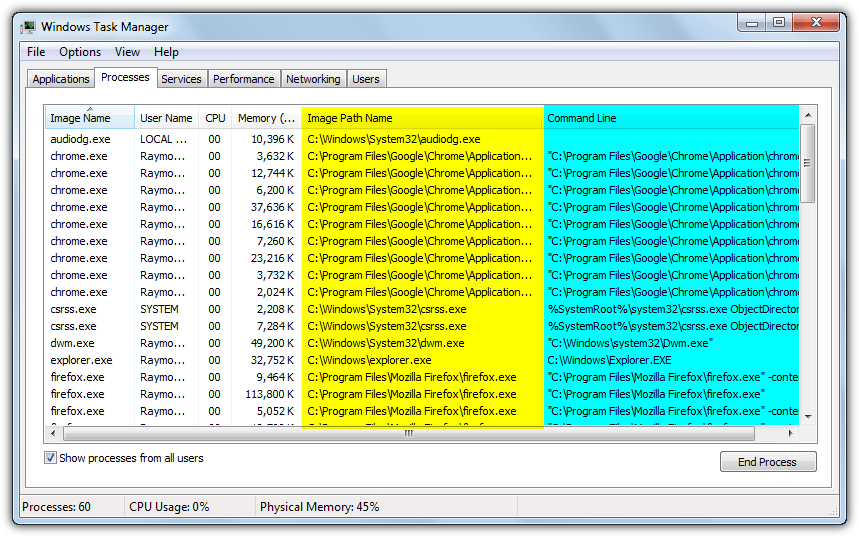This screenshot has height=536, width=859.
Task: Open the Help menu
Action: pos(166,52)
